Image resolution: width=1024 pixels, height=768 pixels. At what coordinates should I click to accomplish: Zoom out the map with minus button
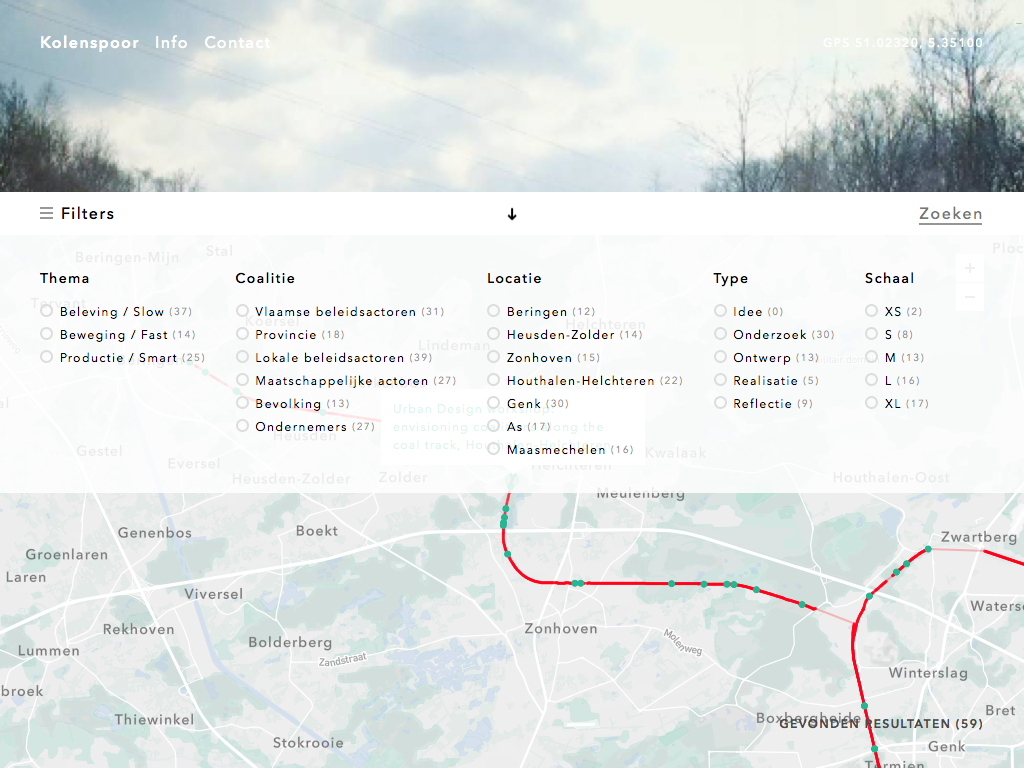[970, 297]
